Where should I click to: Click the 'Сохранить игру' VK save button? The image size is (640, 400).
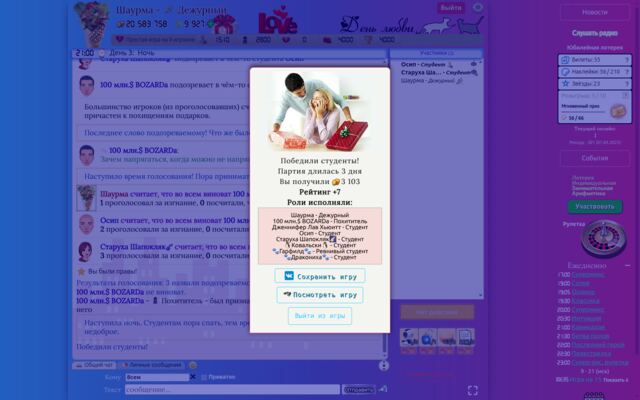(320, 276)
